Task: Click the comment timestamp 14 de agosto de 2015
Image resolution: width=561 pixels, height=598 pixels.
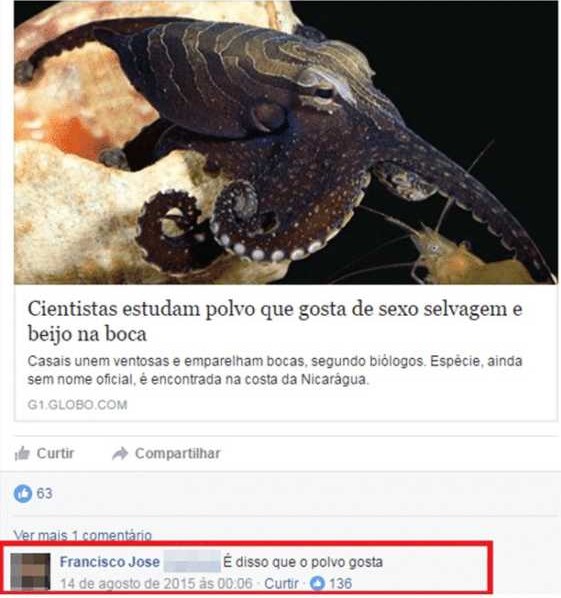Action: (x=156, y=583)
